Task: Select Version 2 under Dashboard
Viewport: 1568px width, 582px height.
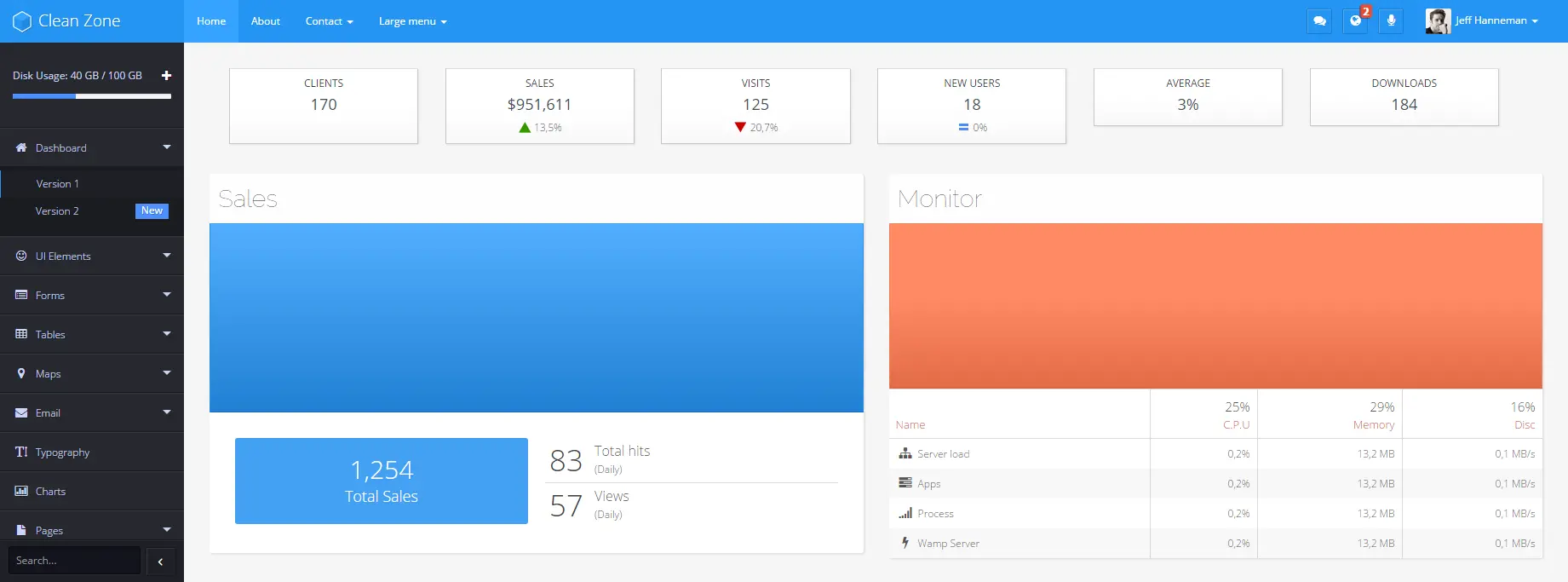Action: coord(57,211)
